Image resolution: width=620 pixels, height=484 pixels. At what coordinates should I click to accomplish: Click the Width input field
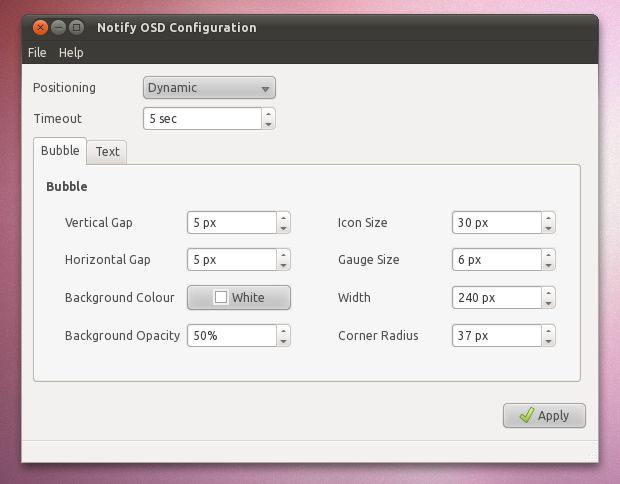[497, 298]
